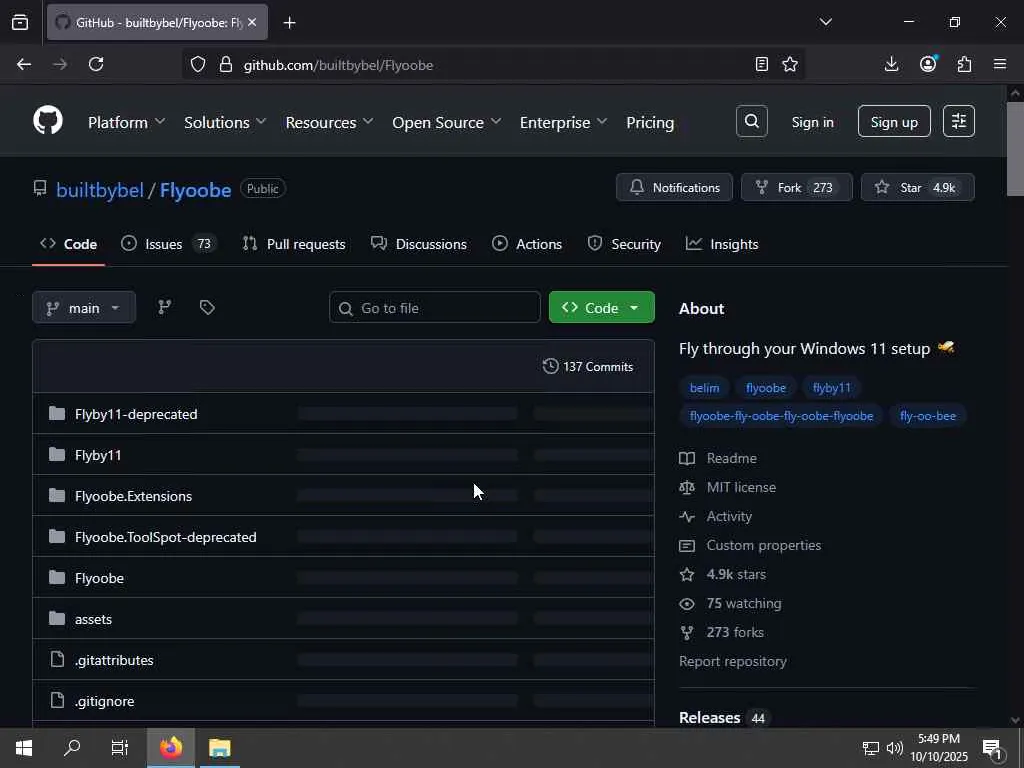Expand the Enterprise menu
This screenshot has width=1024, height=768.
point(563,122)
